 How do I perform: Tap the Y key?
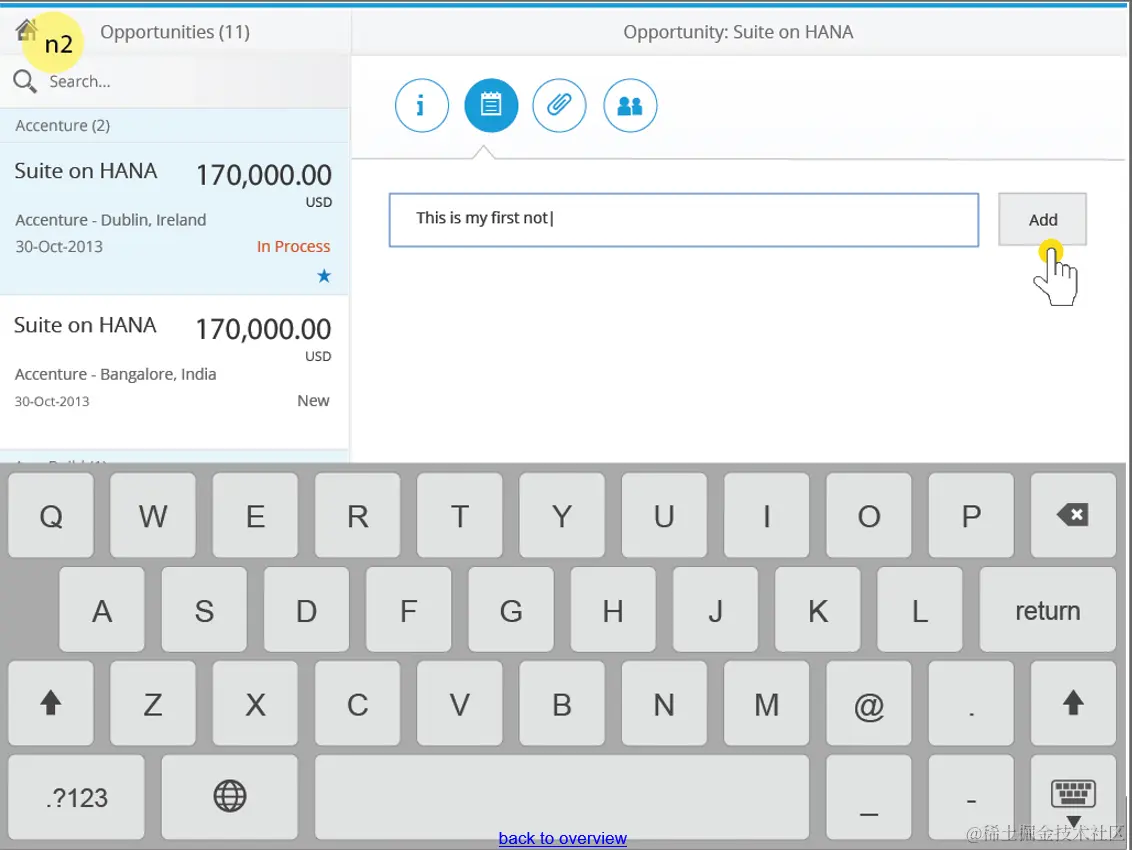click(562, 516)
